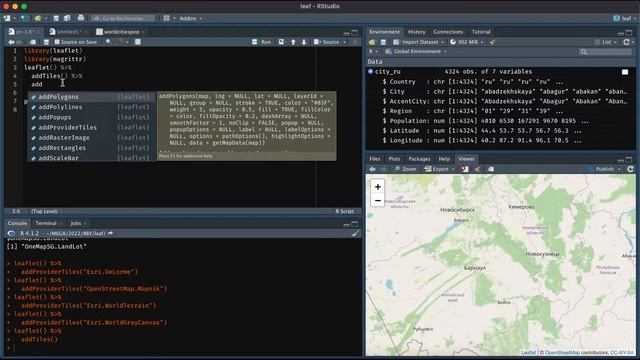Switch to the Packages tab
The image size is (640, 360).
pyautogui.click(x=419, y=159)
